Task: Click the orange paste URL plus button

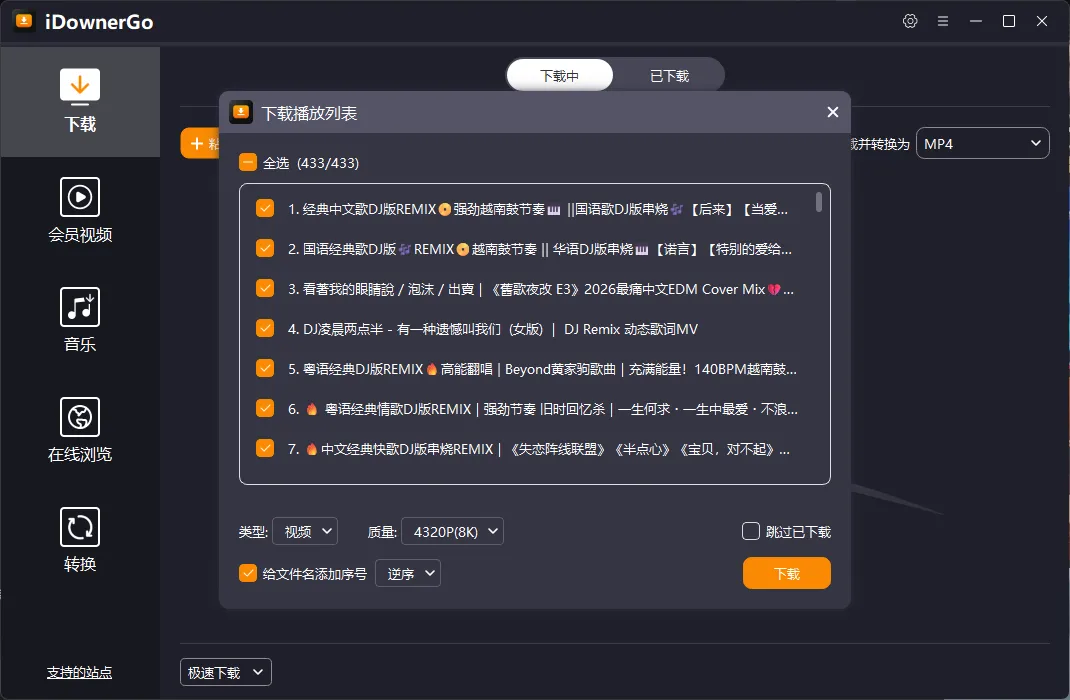Action: [200, 143]
